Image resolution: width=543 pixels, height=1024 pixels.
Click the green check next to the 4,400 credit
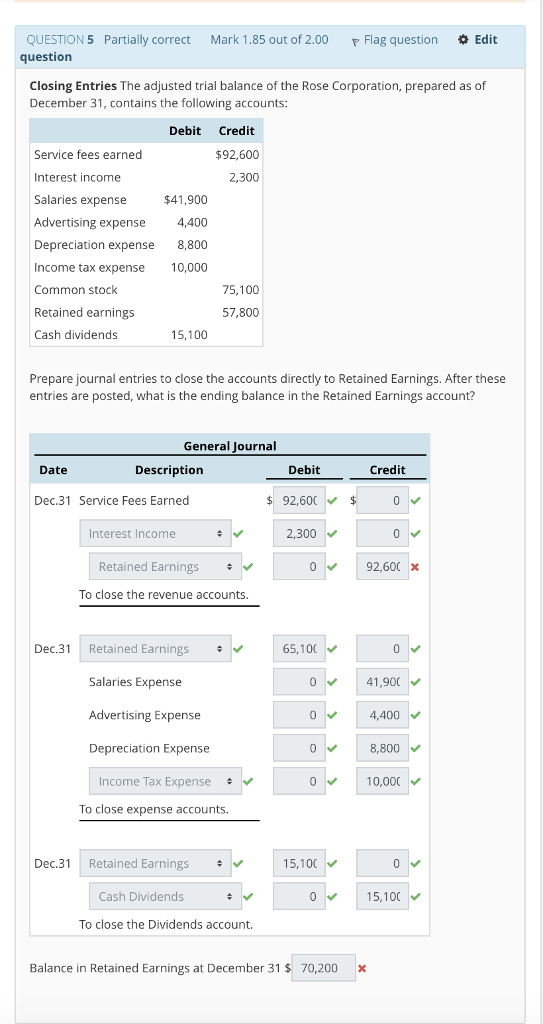pos(416,715)
